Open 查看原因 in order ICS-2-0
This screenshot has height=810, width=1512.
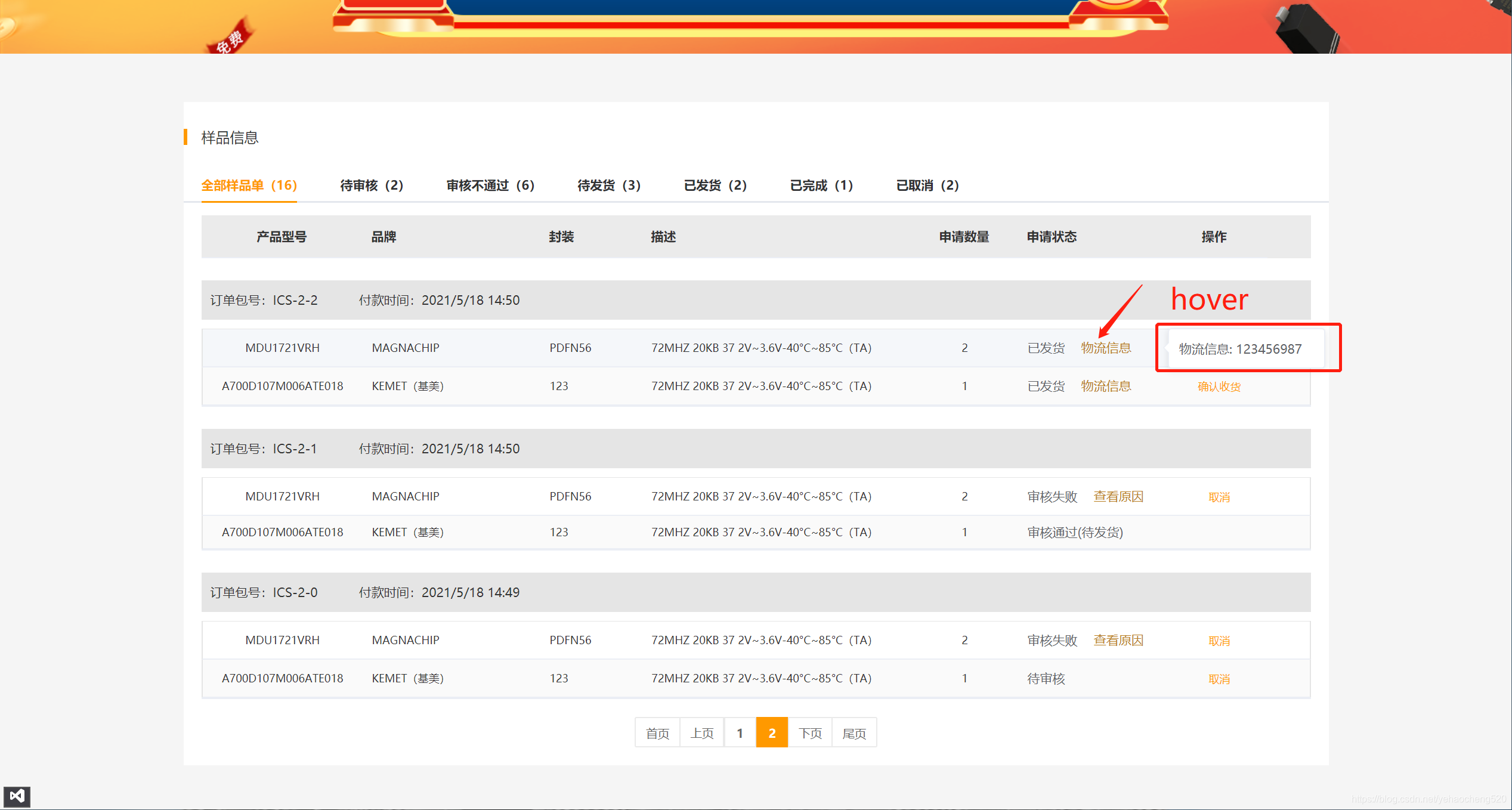(x=1118, y=640)
